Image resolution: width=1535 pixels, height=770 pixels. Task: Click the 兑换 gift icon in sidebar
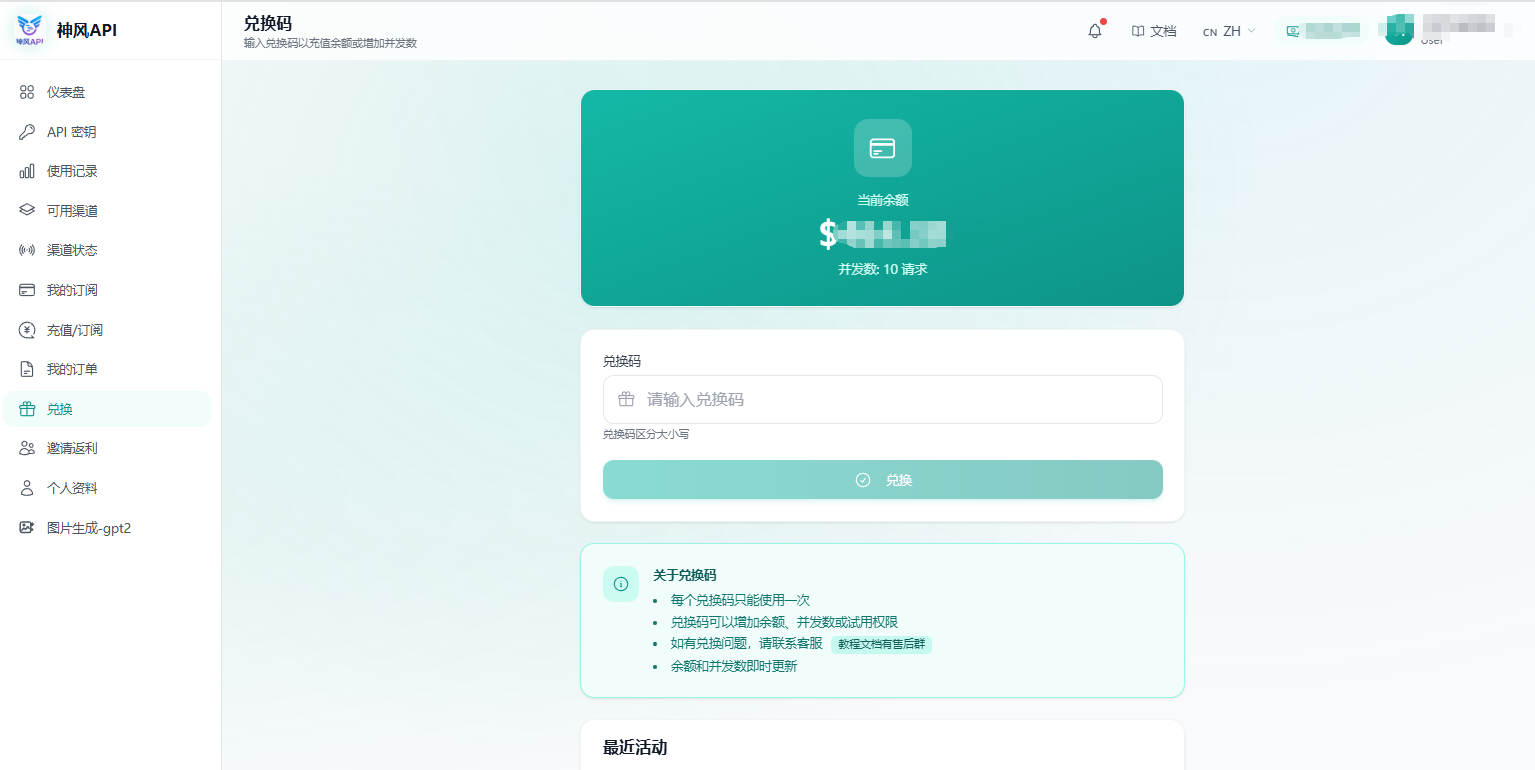point(27,409)
